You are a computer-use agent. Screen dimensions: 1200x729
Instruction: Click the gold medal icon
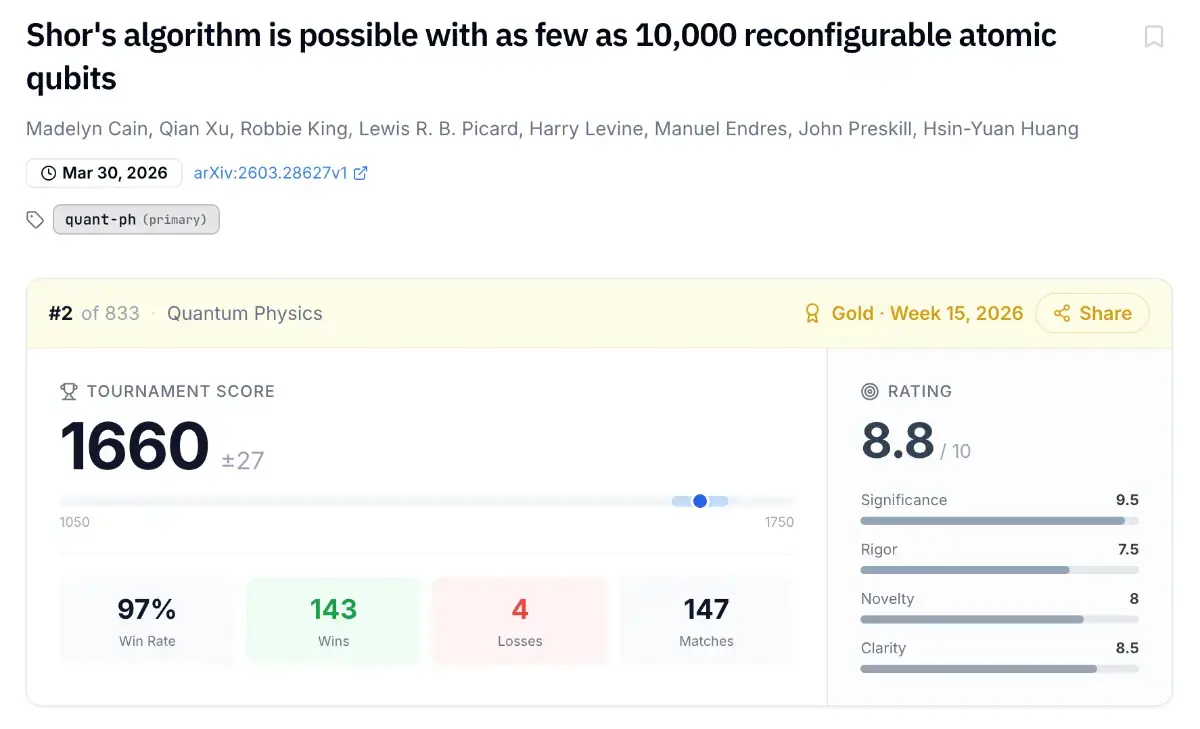tap(813, 314)
